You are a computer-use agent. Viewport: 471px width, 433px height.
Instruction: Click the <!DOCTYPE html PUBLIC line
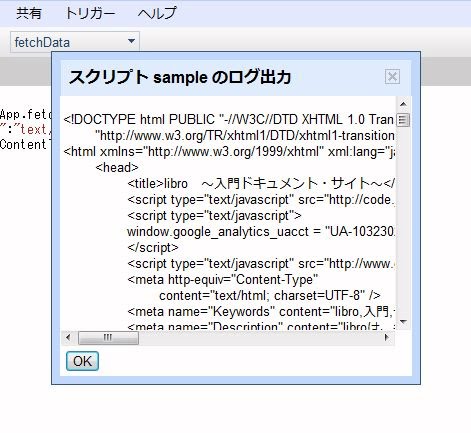229,119
